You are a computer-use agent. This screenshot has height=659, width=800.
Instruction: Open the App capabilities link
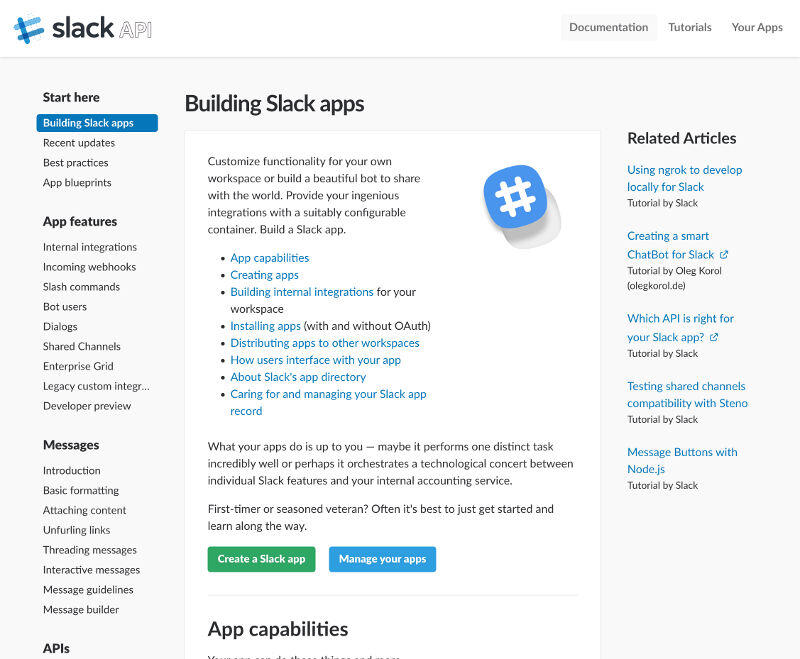point(268,258)
